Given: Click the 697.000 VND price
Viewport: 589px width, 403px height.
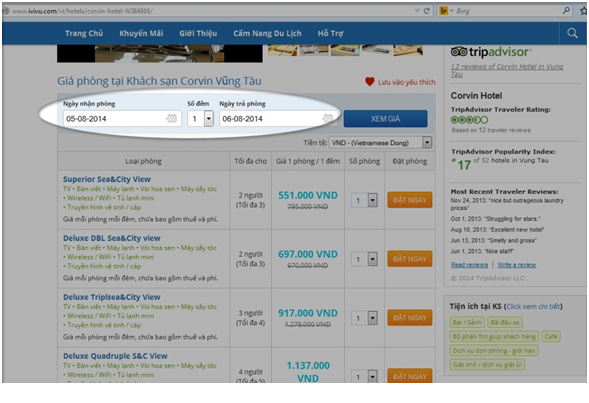Looking at the screenshot, I should click(308, 254).
